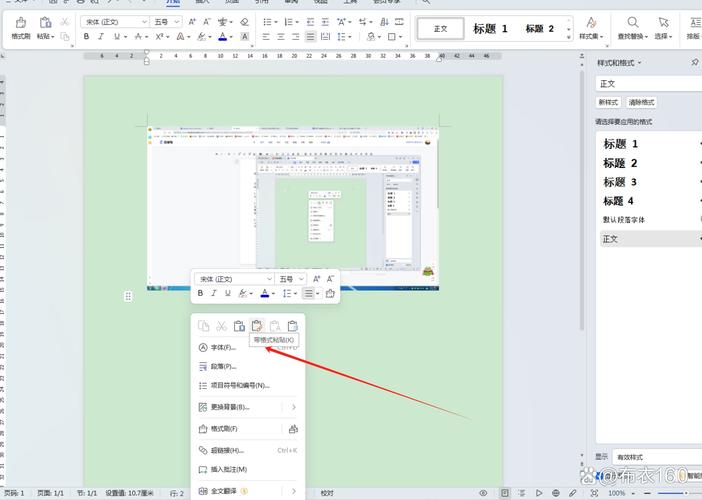Click the paste with formatting icon in context menu
702x500 pixels.
[x=256, y=326]
